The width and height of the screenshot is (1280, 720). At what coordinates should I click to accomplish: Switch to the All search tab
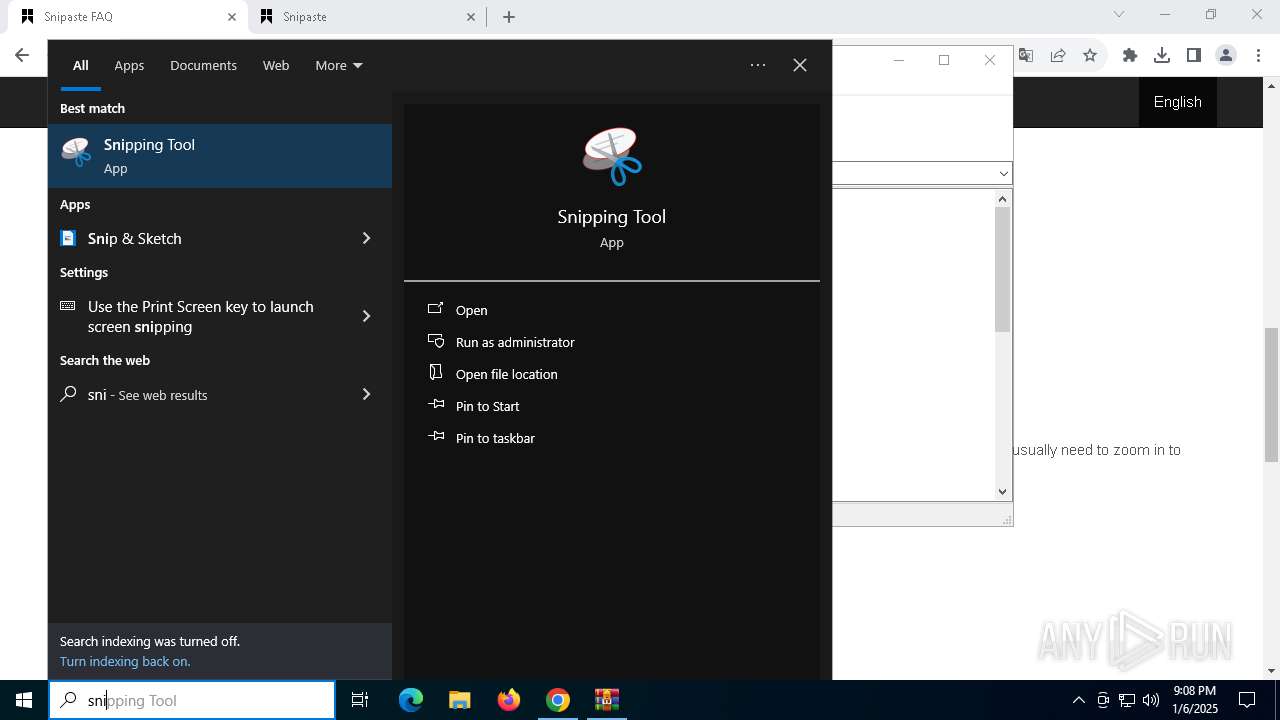pos(81,65)
